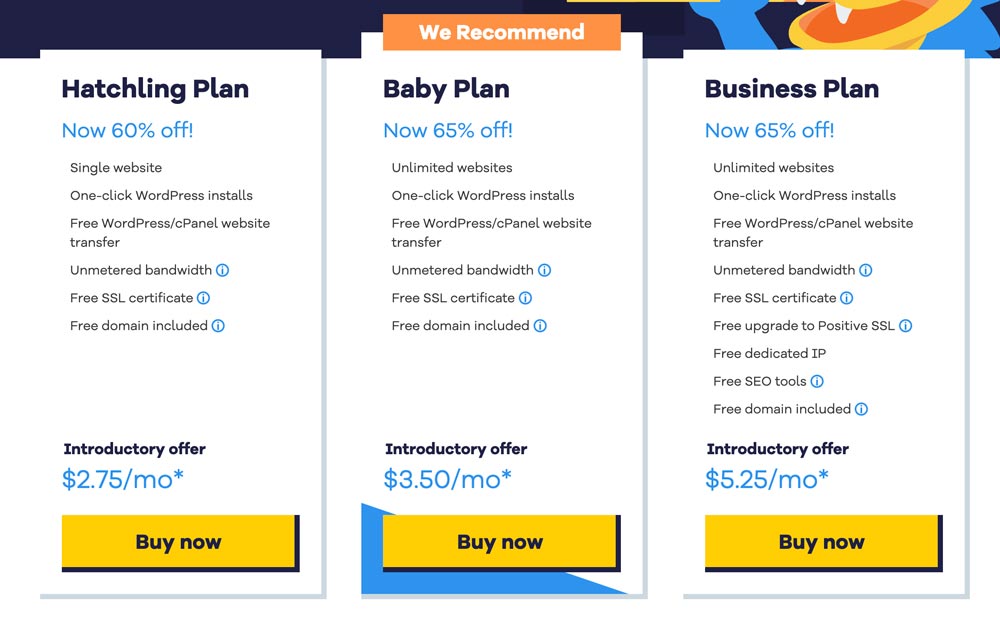The height and width of the screenshot is (625, 1000).
Task: Click info icon by Business Free domain included
Action: 861,409
